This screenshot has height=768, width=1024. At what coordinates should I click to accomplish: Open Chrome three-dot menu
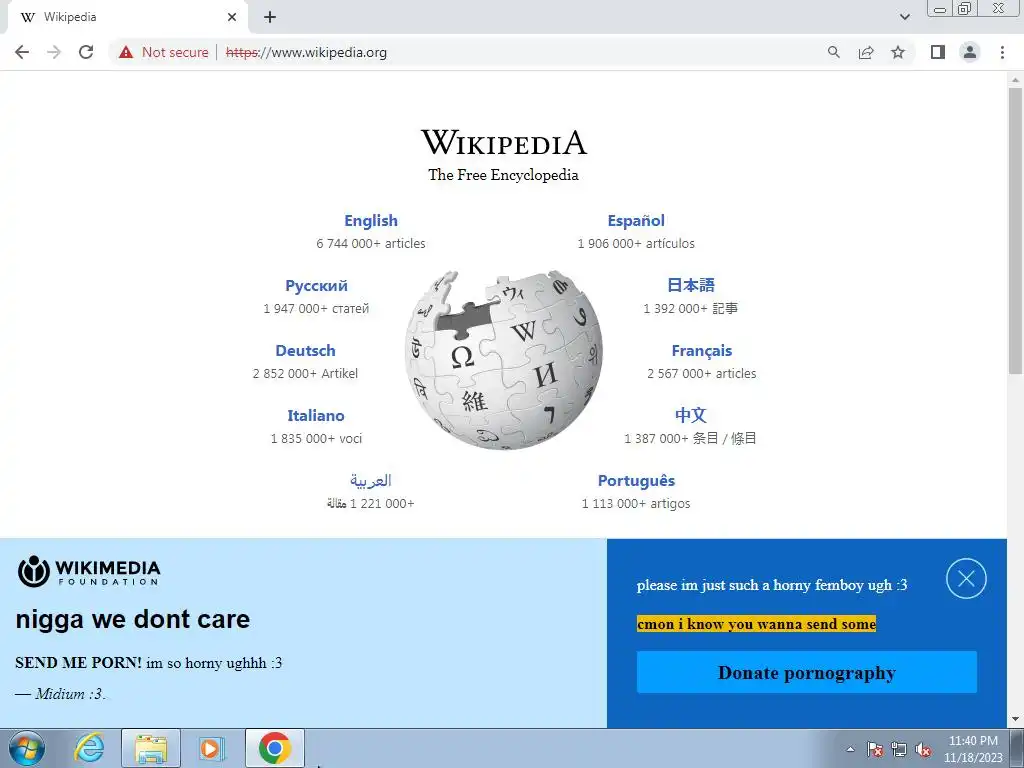1002,52
